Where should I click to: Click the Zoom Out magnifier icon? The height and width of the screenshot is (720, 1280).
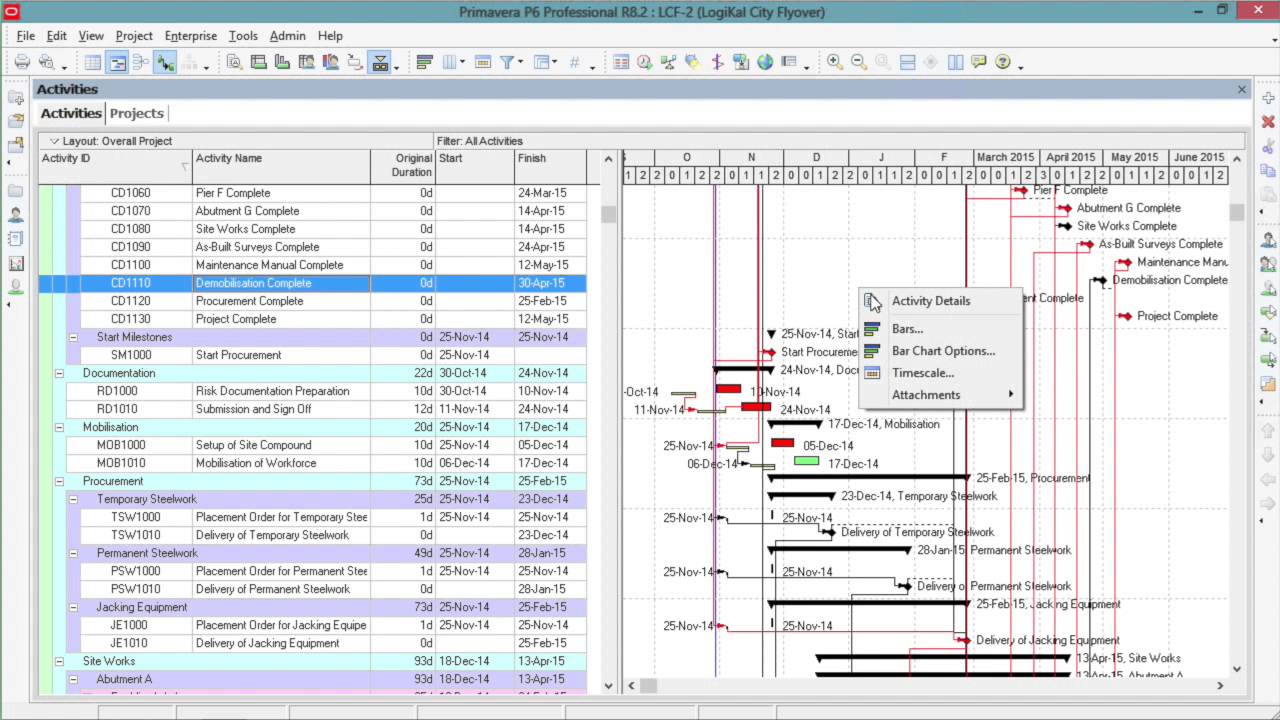858,62
